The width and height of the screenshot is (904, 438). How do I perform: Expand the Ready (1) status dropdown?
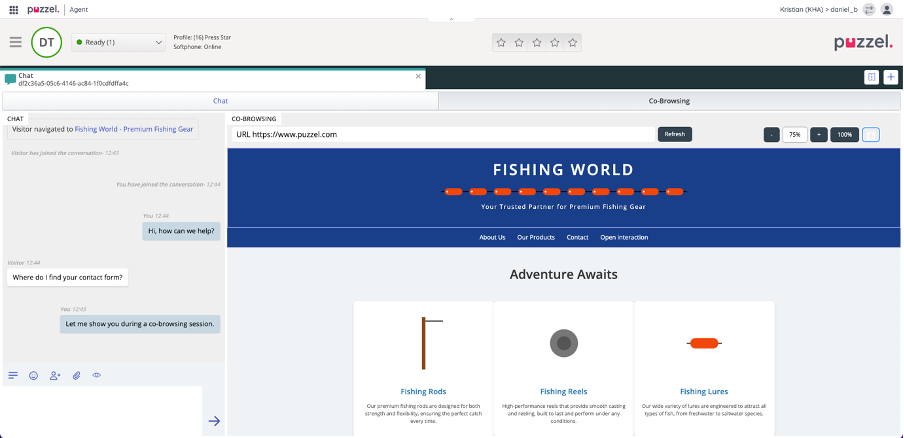(x=119, y=42)
